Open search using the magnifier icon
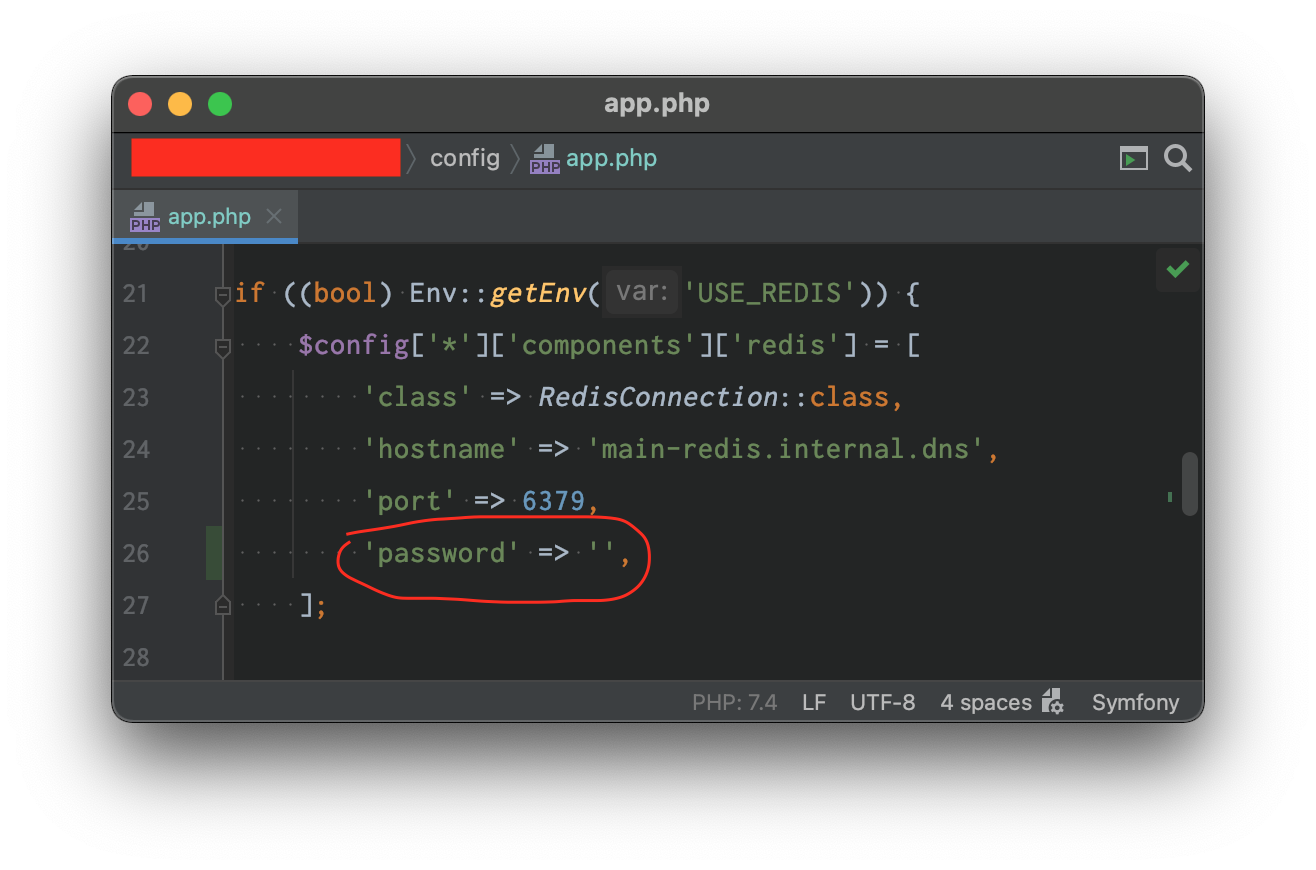Viewport: 1316px width, 870px height. click(1177, 157)
